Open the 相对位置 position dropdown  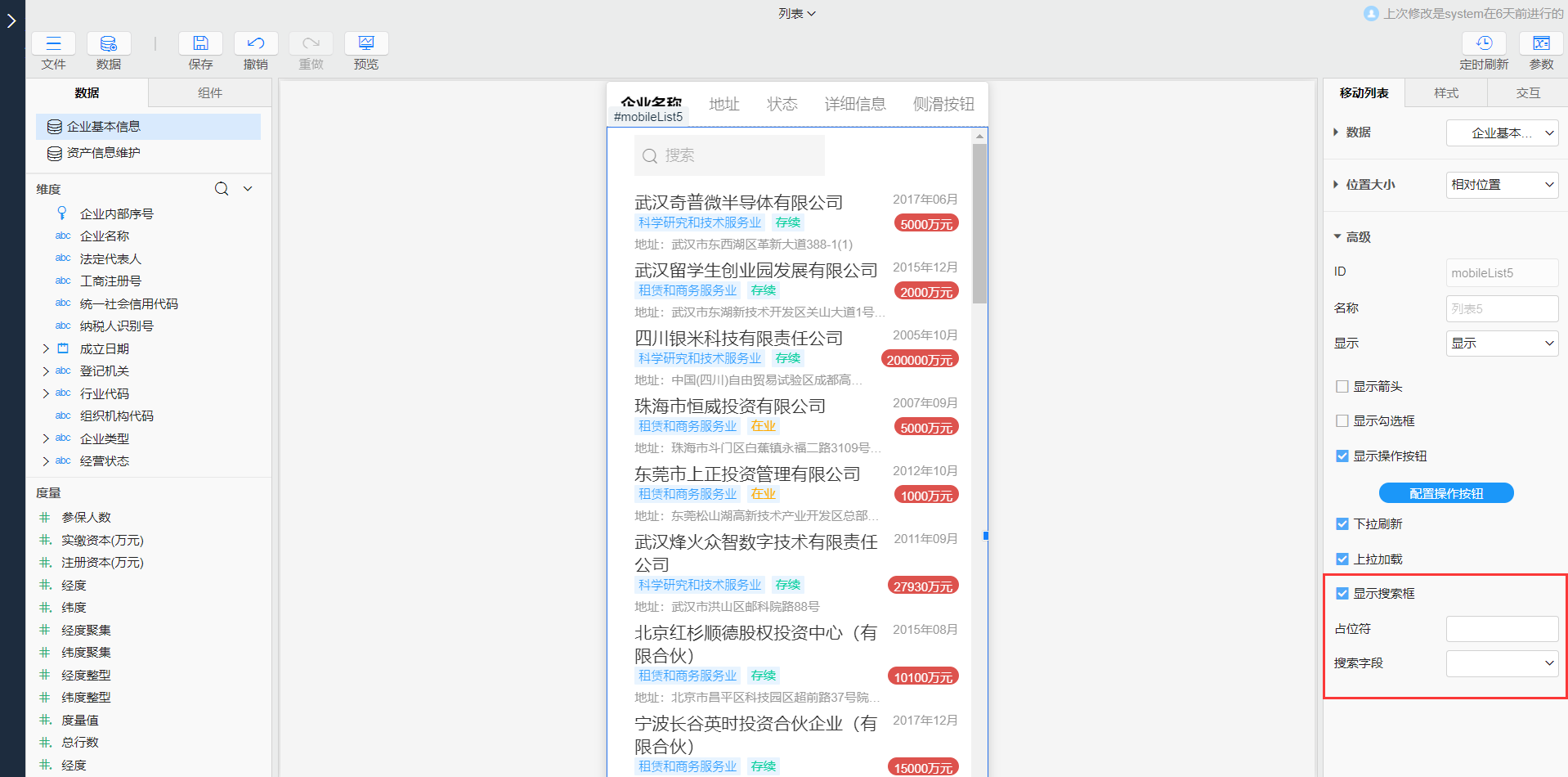1501,184
